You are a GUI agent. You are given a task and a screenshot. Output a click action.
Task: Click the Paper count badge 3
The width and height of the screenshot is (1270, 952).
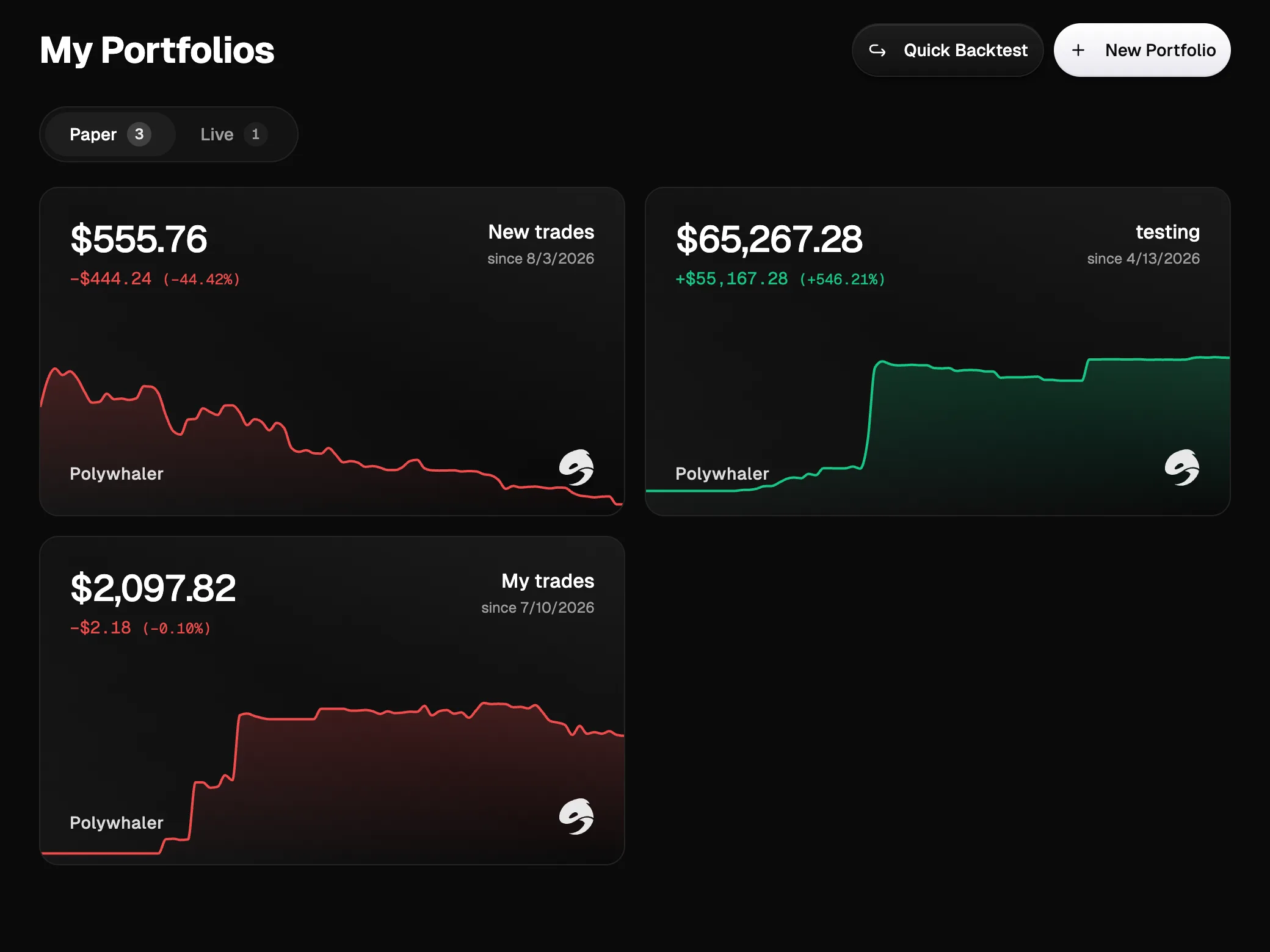click(139, 134)
